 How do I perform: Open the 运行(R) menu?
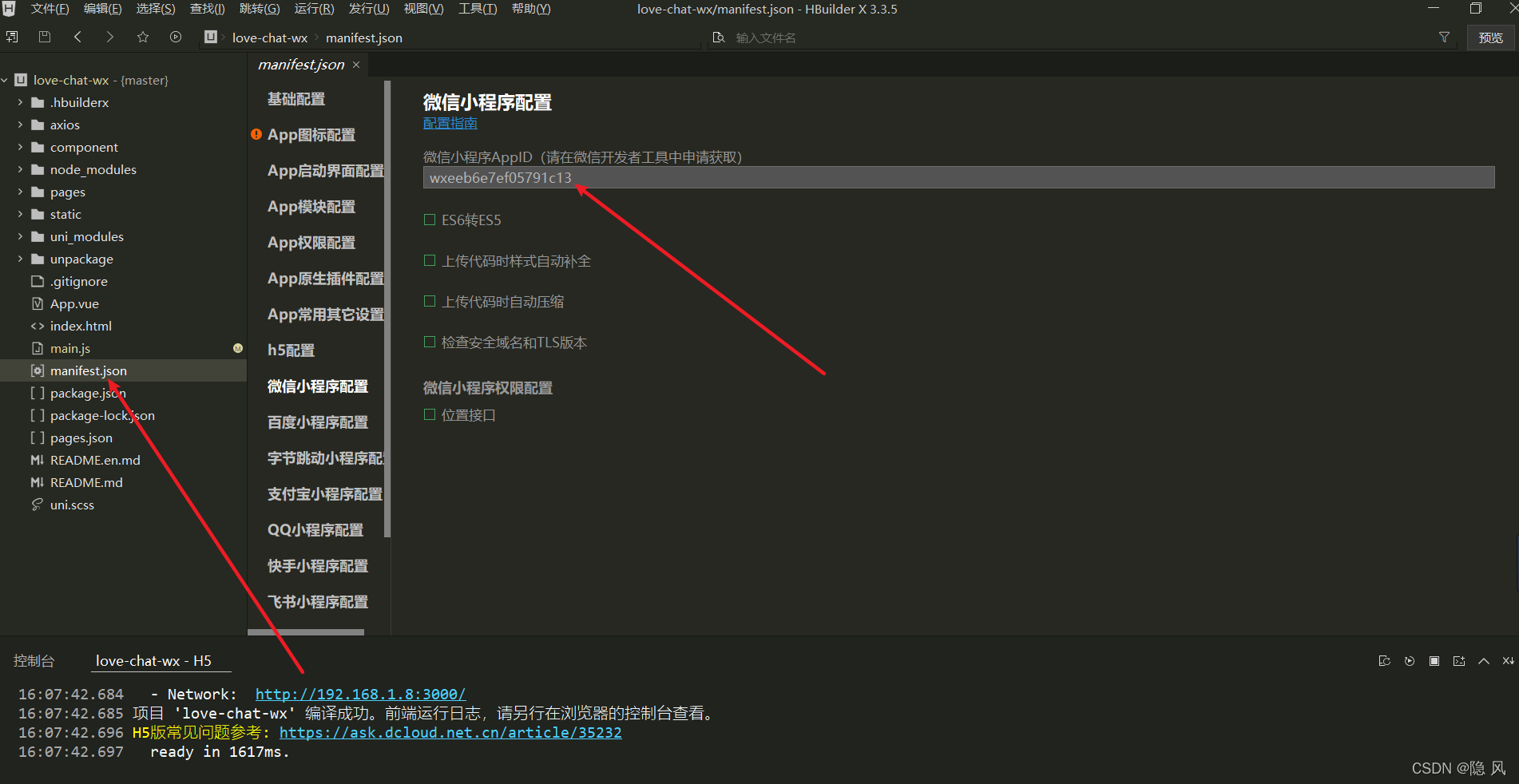point(314,9)
